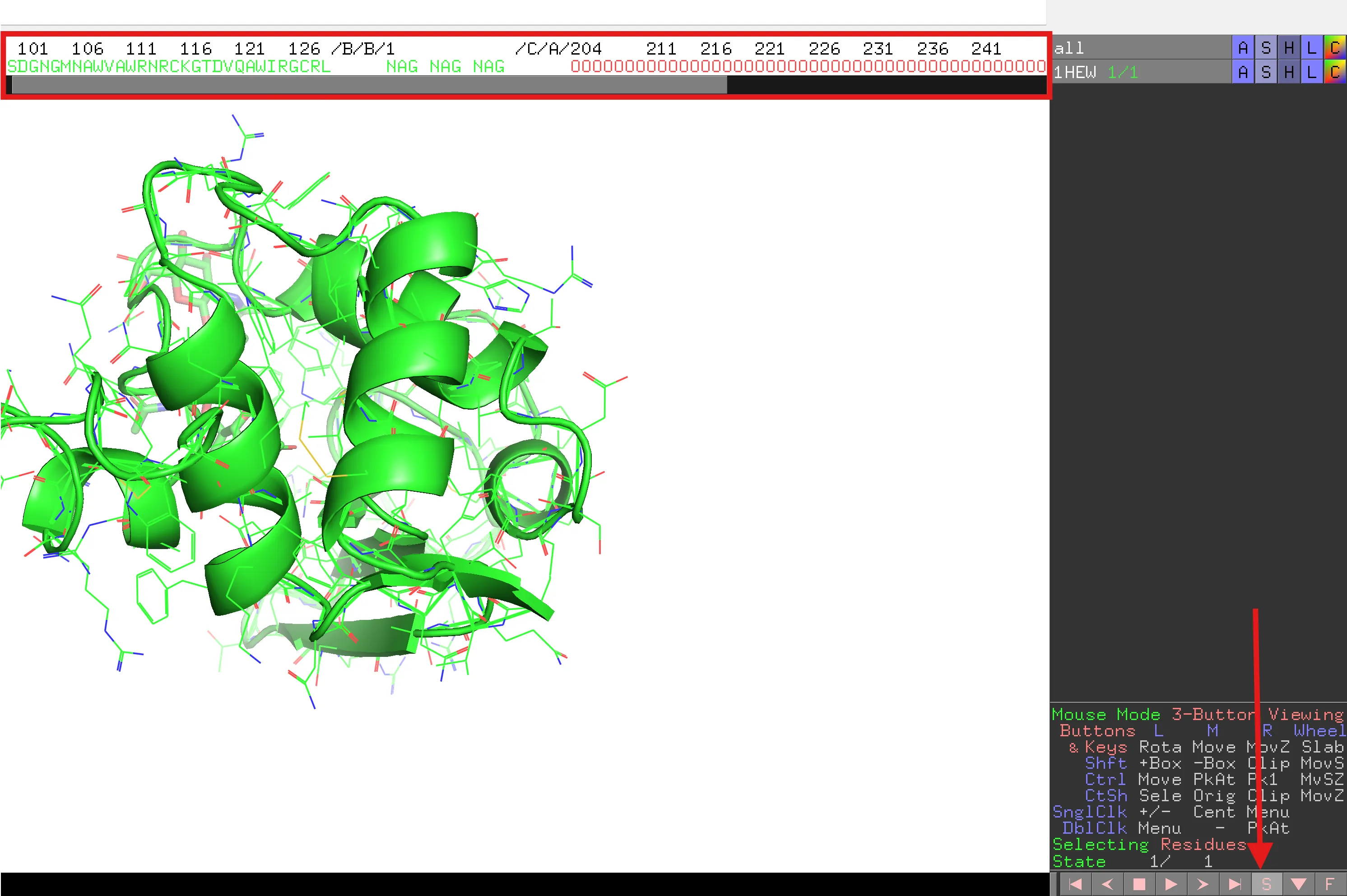The height and width of the screenshot is (896, 1347).
Task: Toggle visibility of the 1HEW object
Action: click(1075, 72)
